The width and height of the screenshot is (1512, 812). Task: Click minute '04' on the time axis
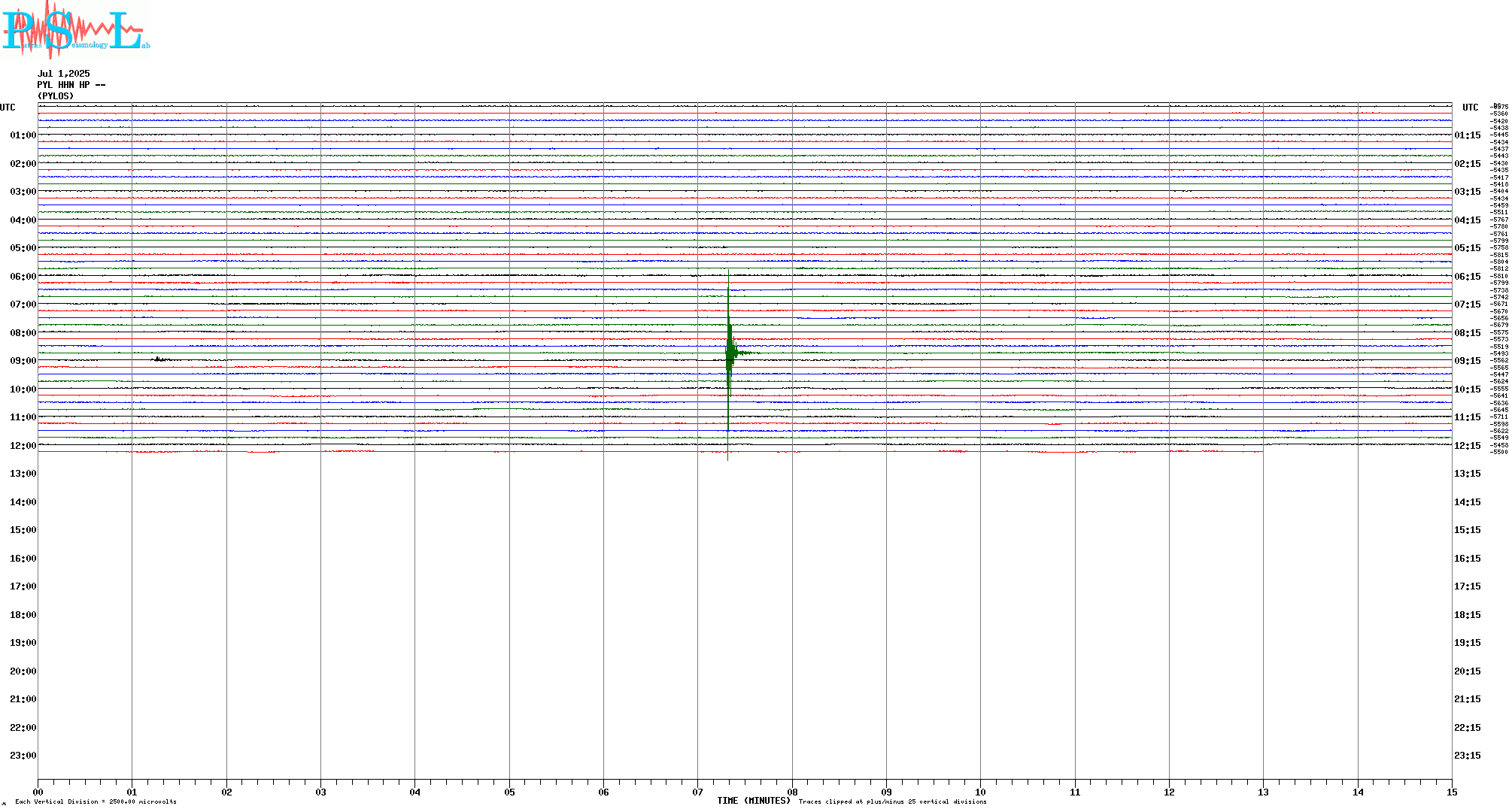[414, 792]
